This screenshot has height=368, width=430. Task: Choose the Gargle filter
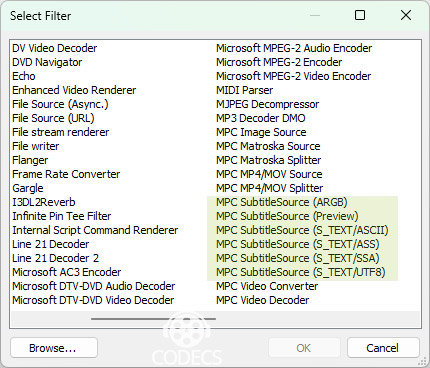[x=28, y=188]
